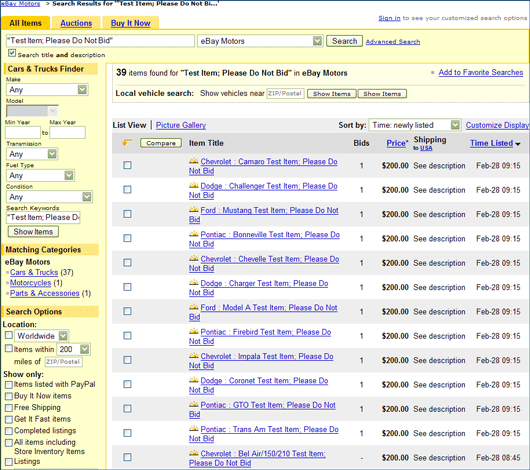Open the Picture Gallery view link
Image resolution: width=530 pixels, height=470 pixels.
[181, 125]
